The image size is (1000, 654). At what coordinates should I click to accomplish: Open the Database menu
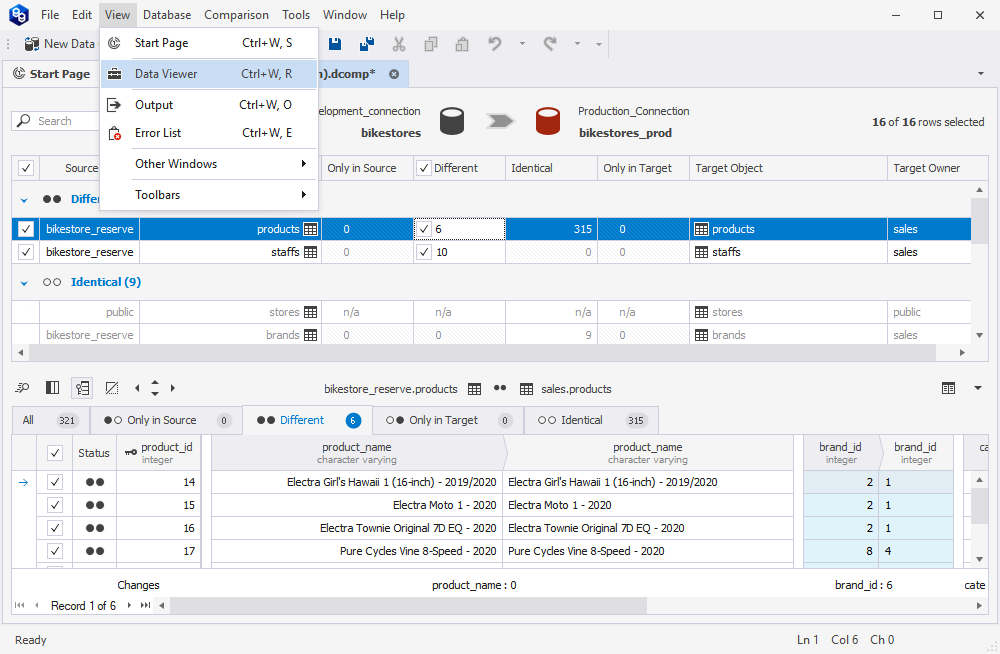pos(167,15)
